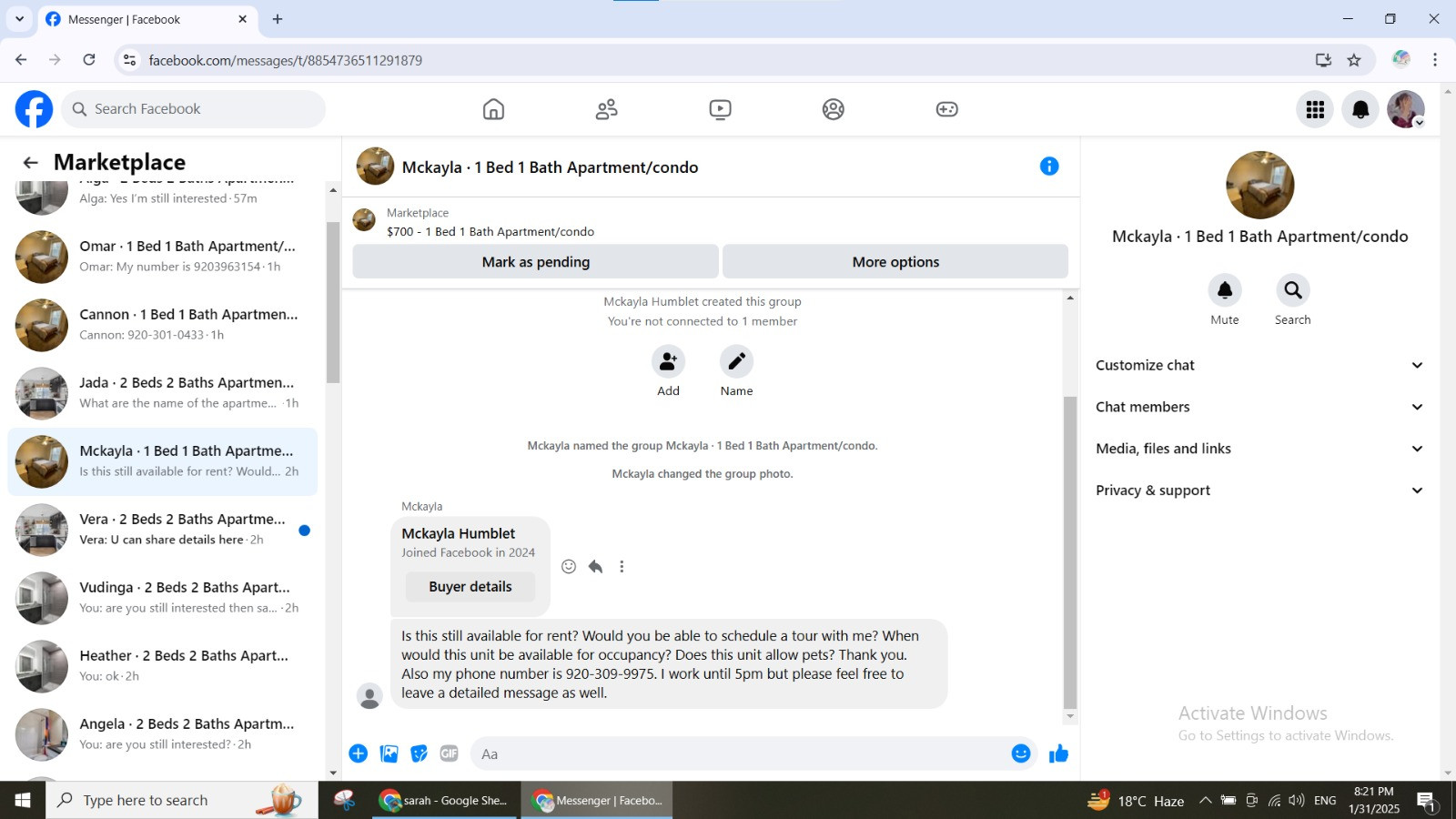Go back with the browser back arrow
This screenshot has height=819, width=1456.
(21, 60)
